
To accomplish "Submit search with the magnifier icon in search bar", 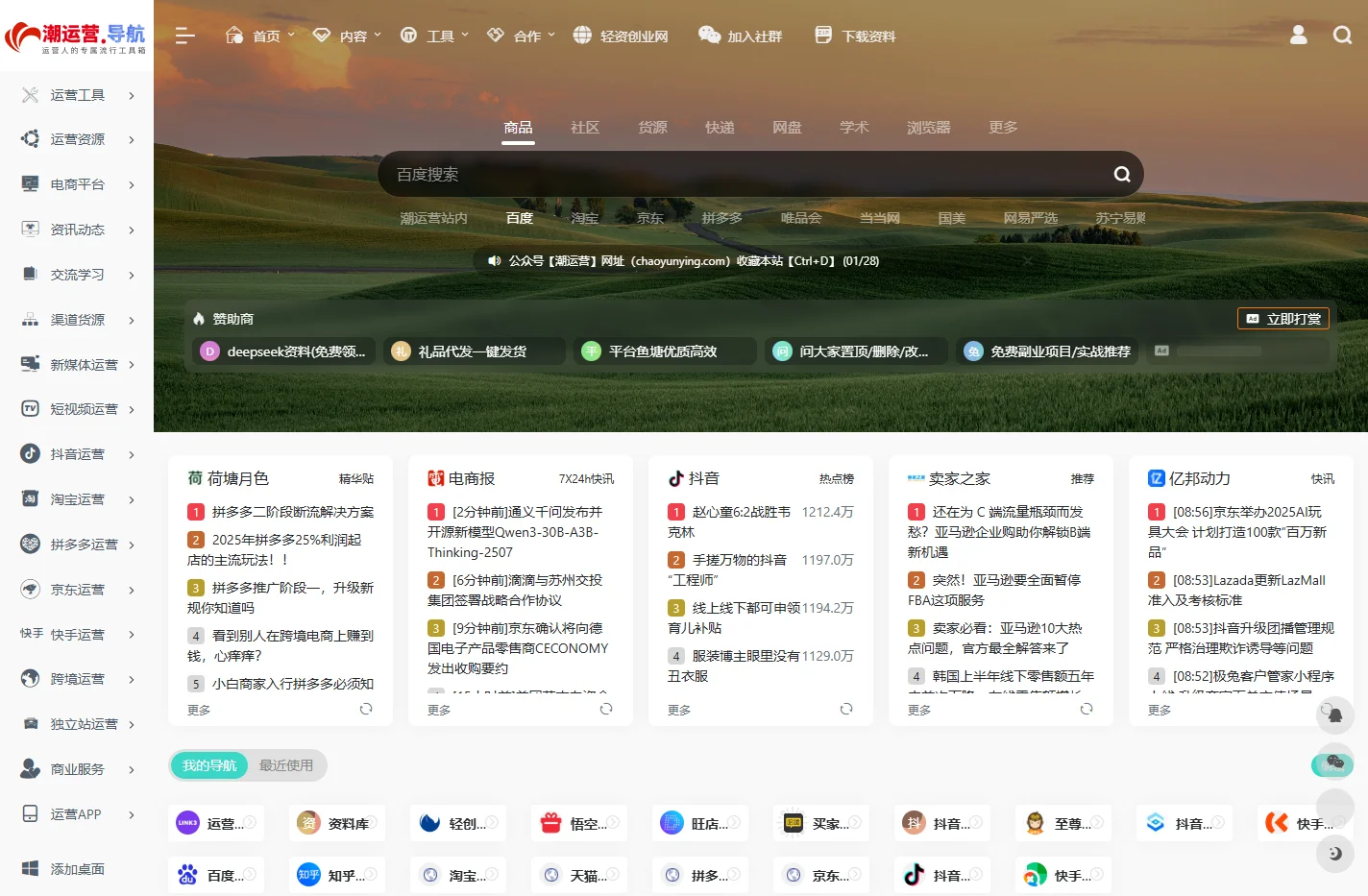I will point(1122,174).
